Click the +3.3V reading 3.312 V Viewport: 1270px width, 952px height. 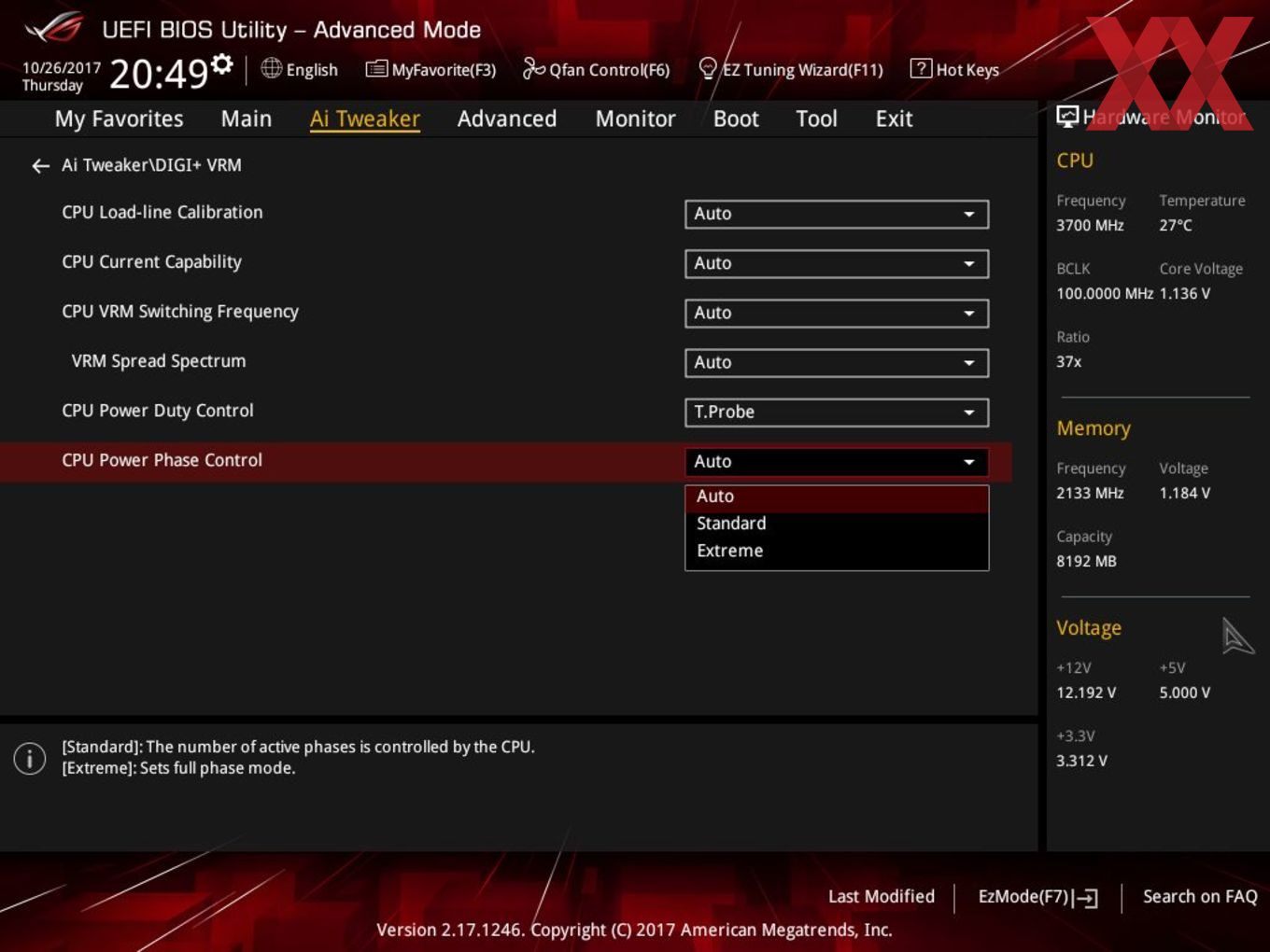tap(1081, 762)
